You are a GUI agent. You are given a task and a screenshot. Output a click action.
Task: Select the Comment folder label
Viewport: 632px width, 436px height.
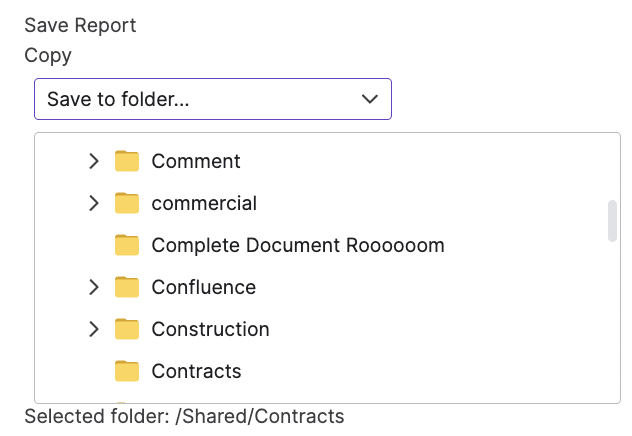[196, 161]
